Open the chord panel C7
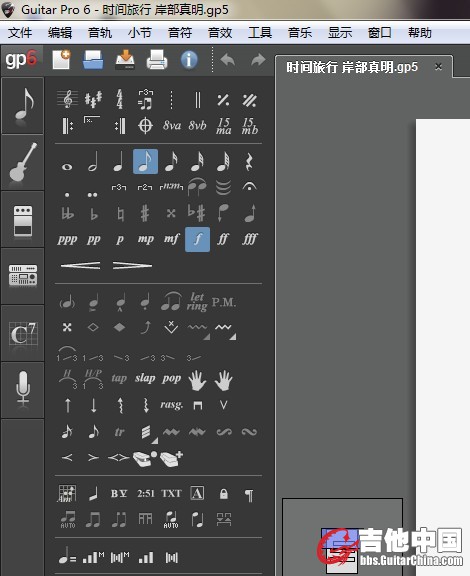This screenshot has width=470, height=576. coord(23,333)
